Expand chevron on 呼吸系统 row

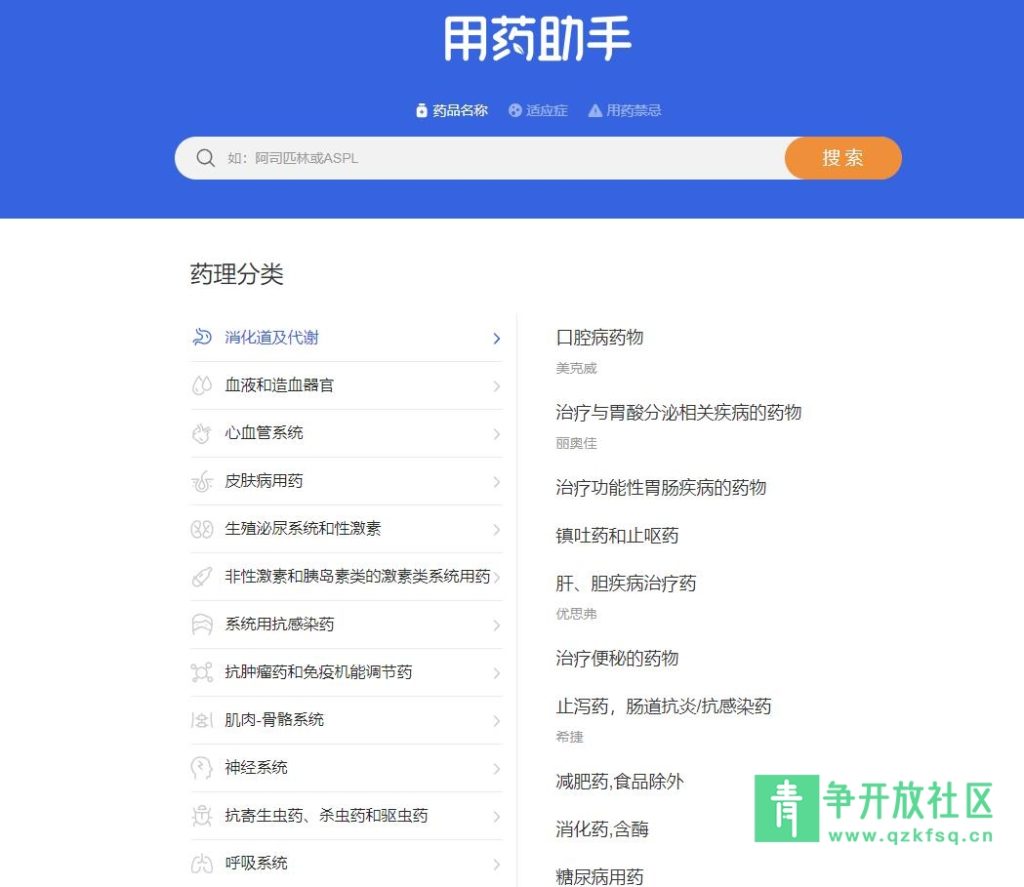[x=496, y=864]
